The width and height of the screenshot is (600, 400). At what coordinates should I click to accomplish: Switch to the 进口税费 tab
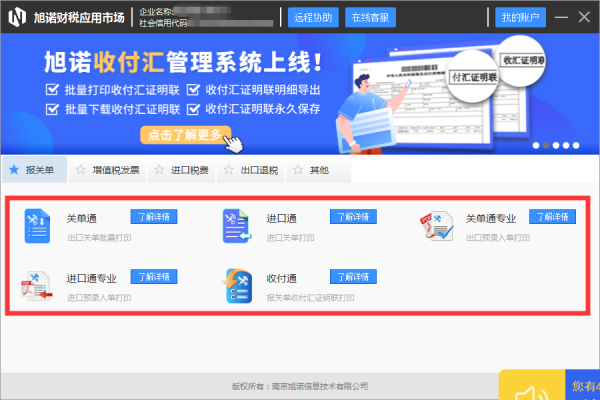(182, 170)
